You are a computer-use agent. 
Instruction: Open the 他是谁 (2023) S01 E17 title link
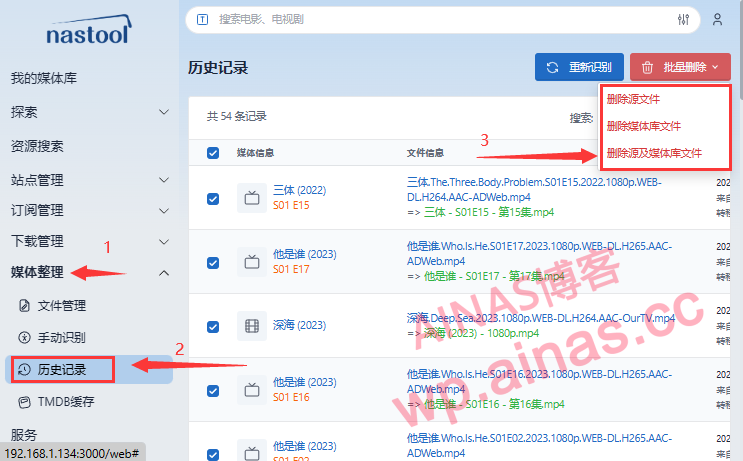305,254
